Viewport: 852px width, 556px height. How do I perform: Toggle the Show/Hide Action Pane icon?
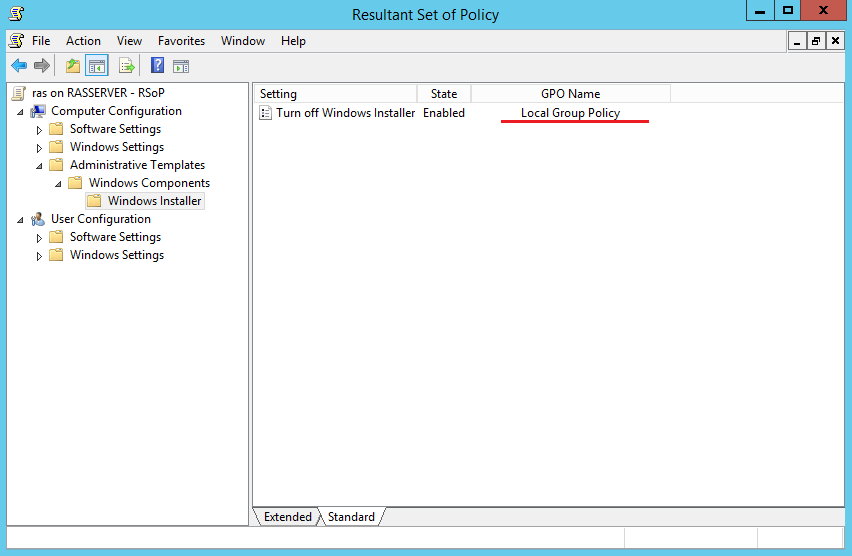coord(181,66)
